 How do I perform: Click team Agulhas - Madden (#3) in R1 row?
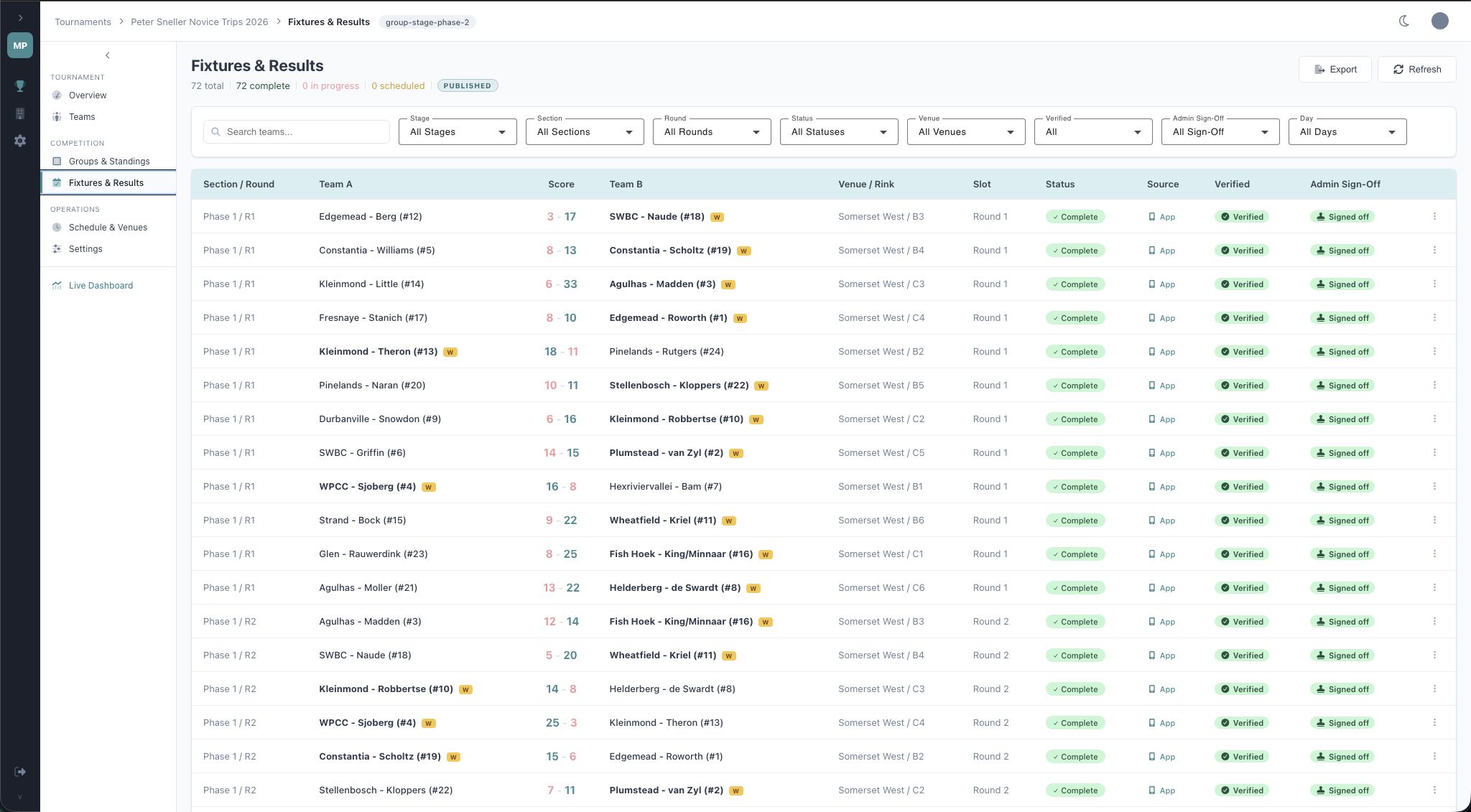(662, 284)
